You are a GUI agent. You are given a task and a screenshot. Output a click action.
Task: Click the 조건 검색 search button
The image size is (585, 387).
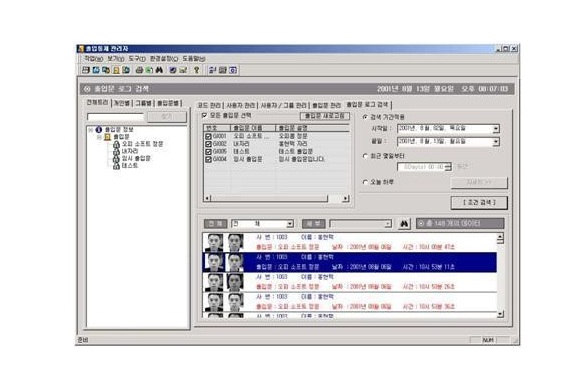click(x=479, y=202)
